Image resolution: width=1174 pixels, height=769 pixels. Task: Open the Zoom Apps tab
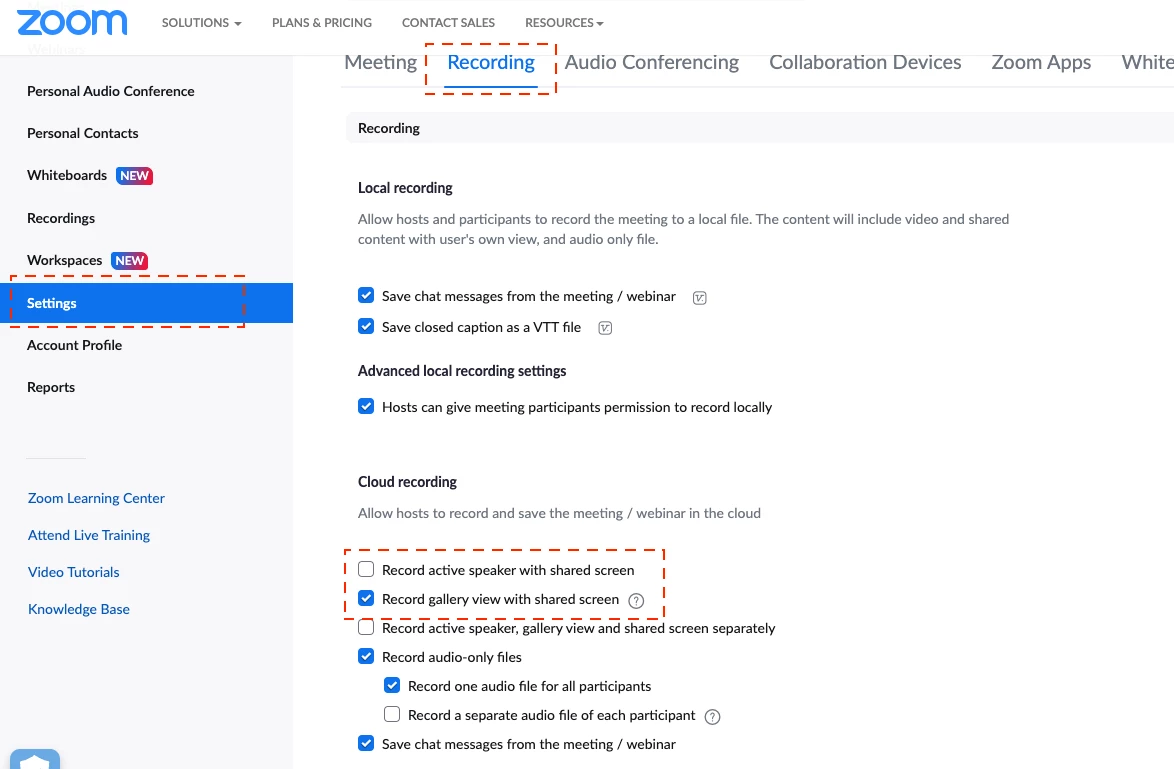pyautogui.click(x=1041, y=62)
